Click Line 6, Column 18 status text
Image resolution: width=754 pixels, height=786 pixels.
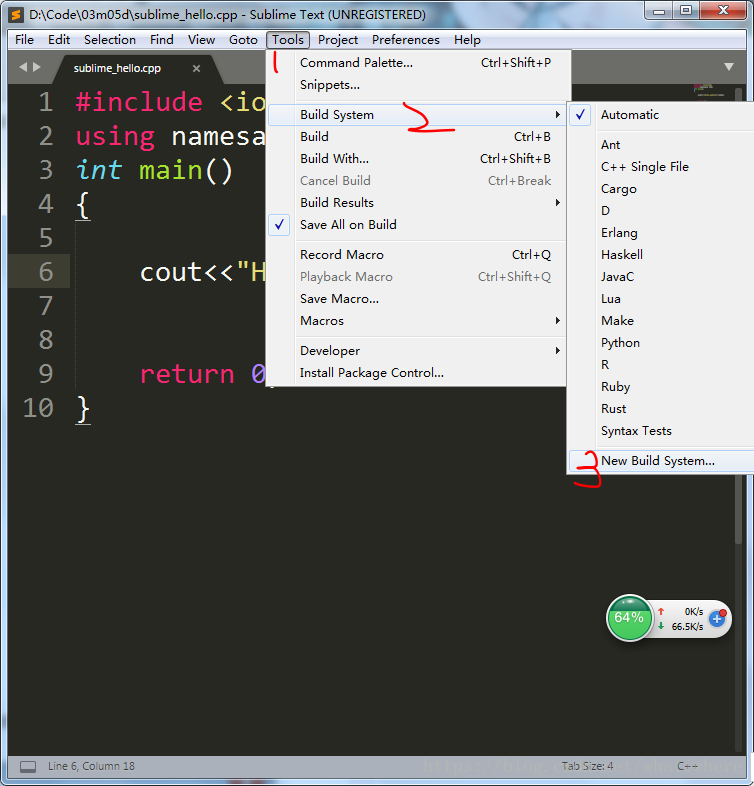pos(91,766)
